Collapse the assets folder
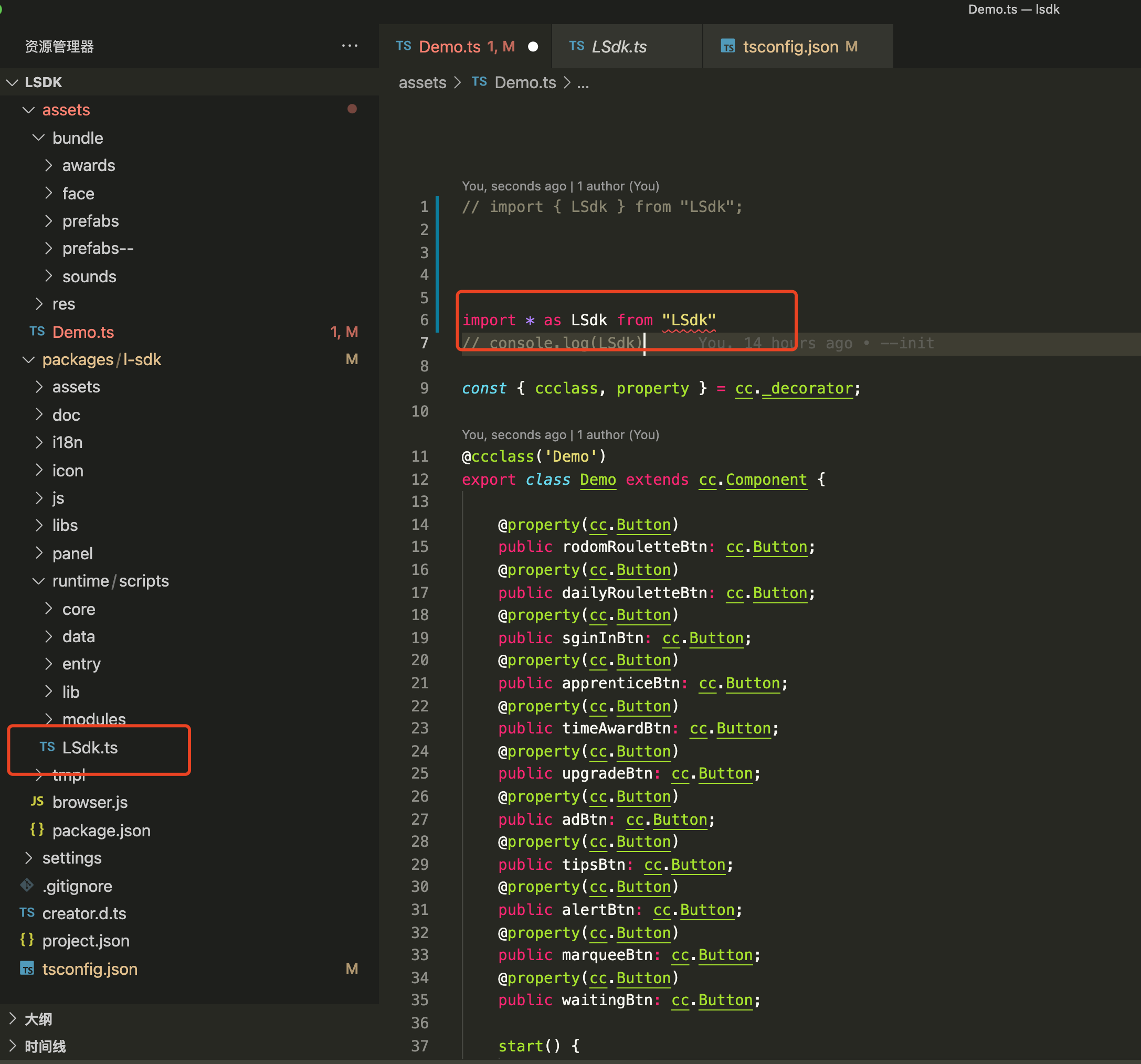 pyautogui.click(x=29, y=110)
